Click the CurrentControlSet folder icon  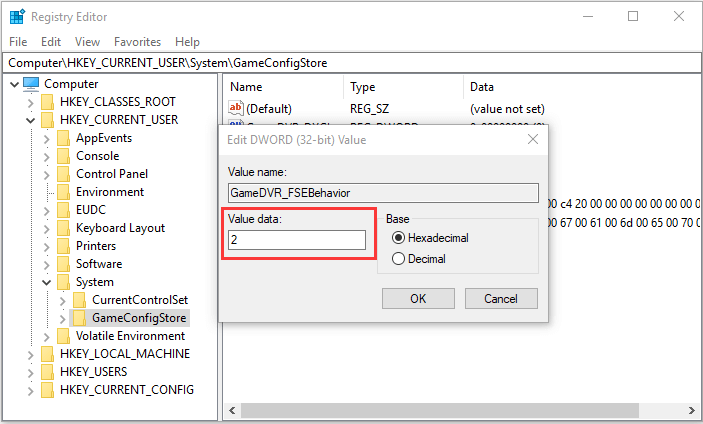[80, 300]
